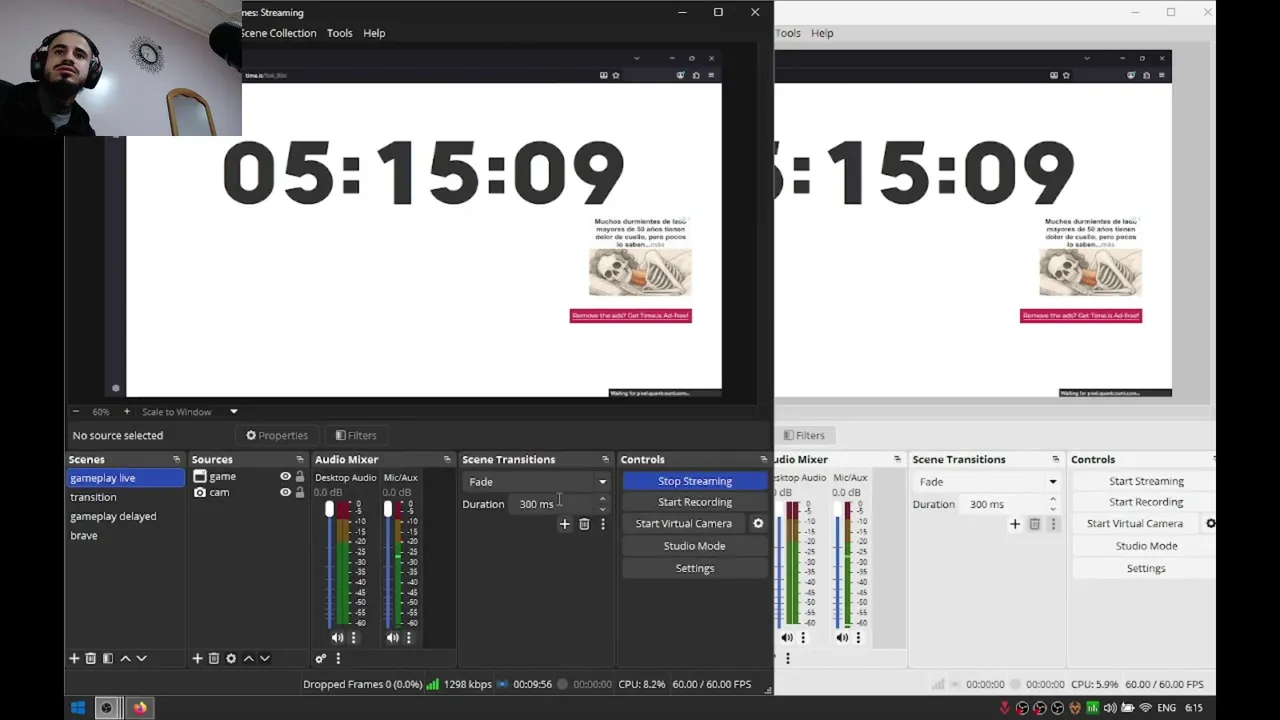
Task: Mute Desktop Audio in dark OBS window
Action: (x=337, y=638)
